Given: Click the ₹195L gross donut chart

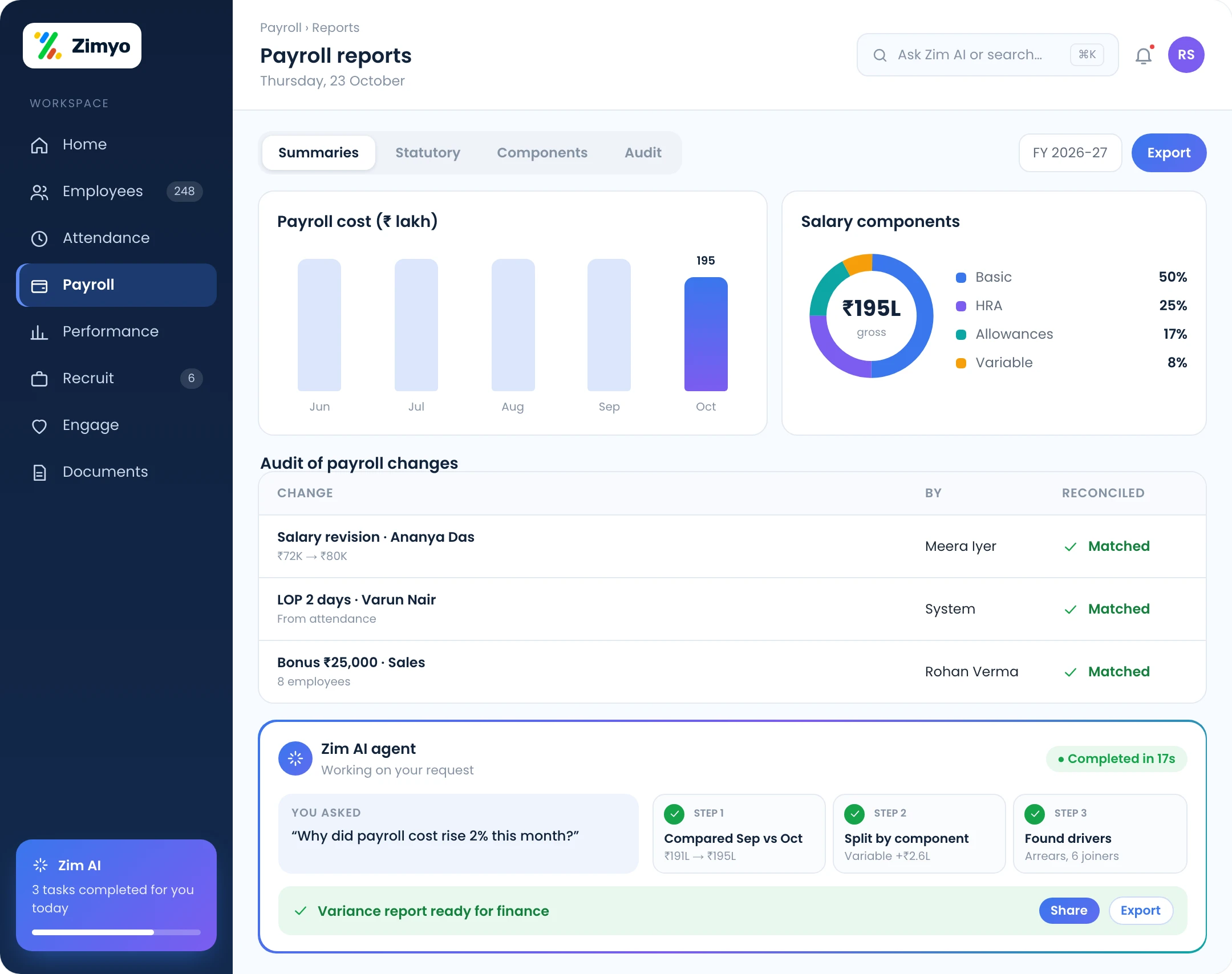Looking at the screenshot, I should pos(872,316).
